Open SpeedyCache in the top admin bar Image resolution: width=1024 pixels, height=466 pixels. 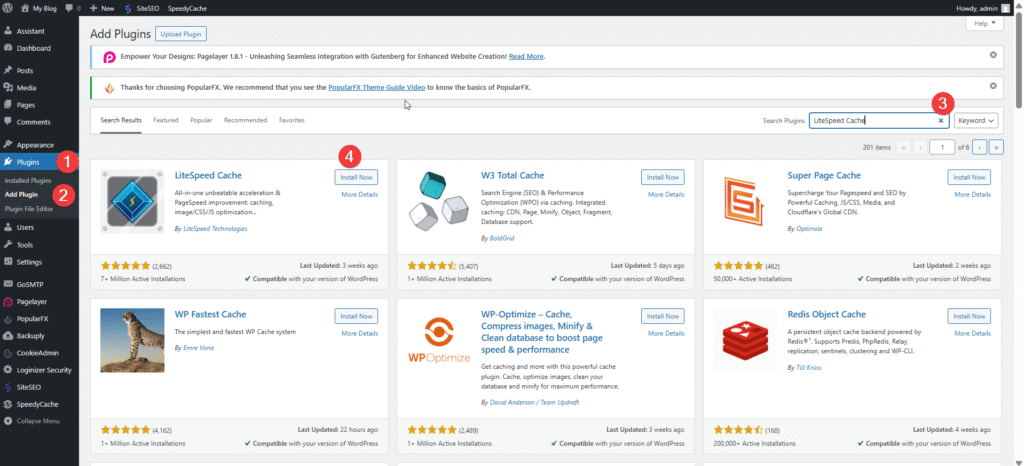(x=186, y=8)
